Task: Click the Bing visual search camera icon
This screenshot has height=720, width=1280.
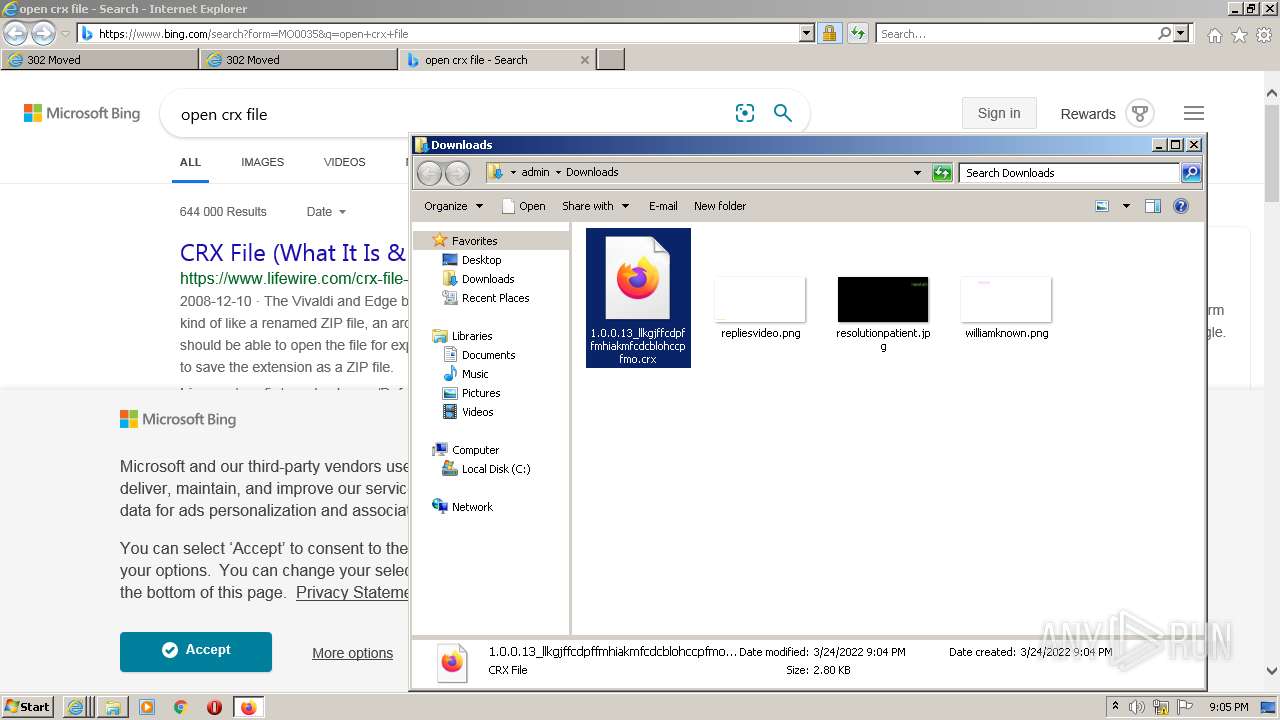Action: coord(745,114)
